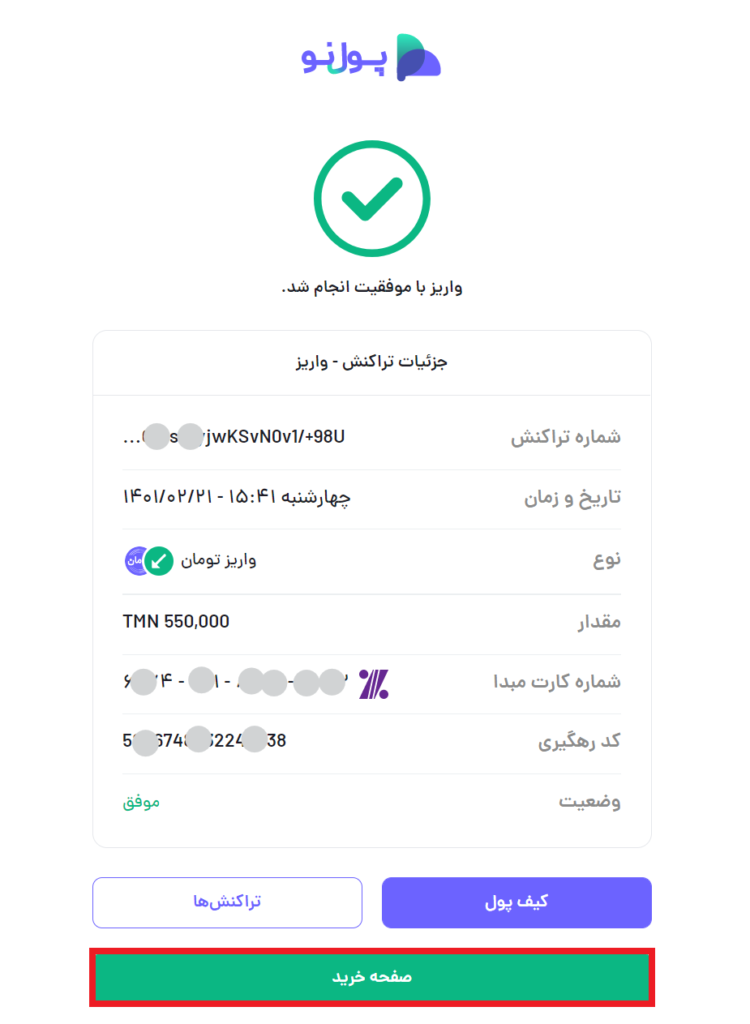Open the 'تراکنش‌ها' transactions button
Screen dimensions: 750x1024
click(x=227, y=902)
